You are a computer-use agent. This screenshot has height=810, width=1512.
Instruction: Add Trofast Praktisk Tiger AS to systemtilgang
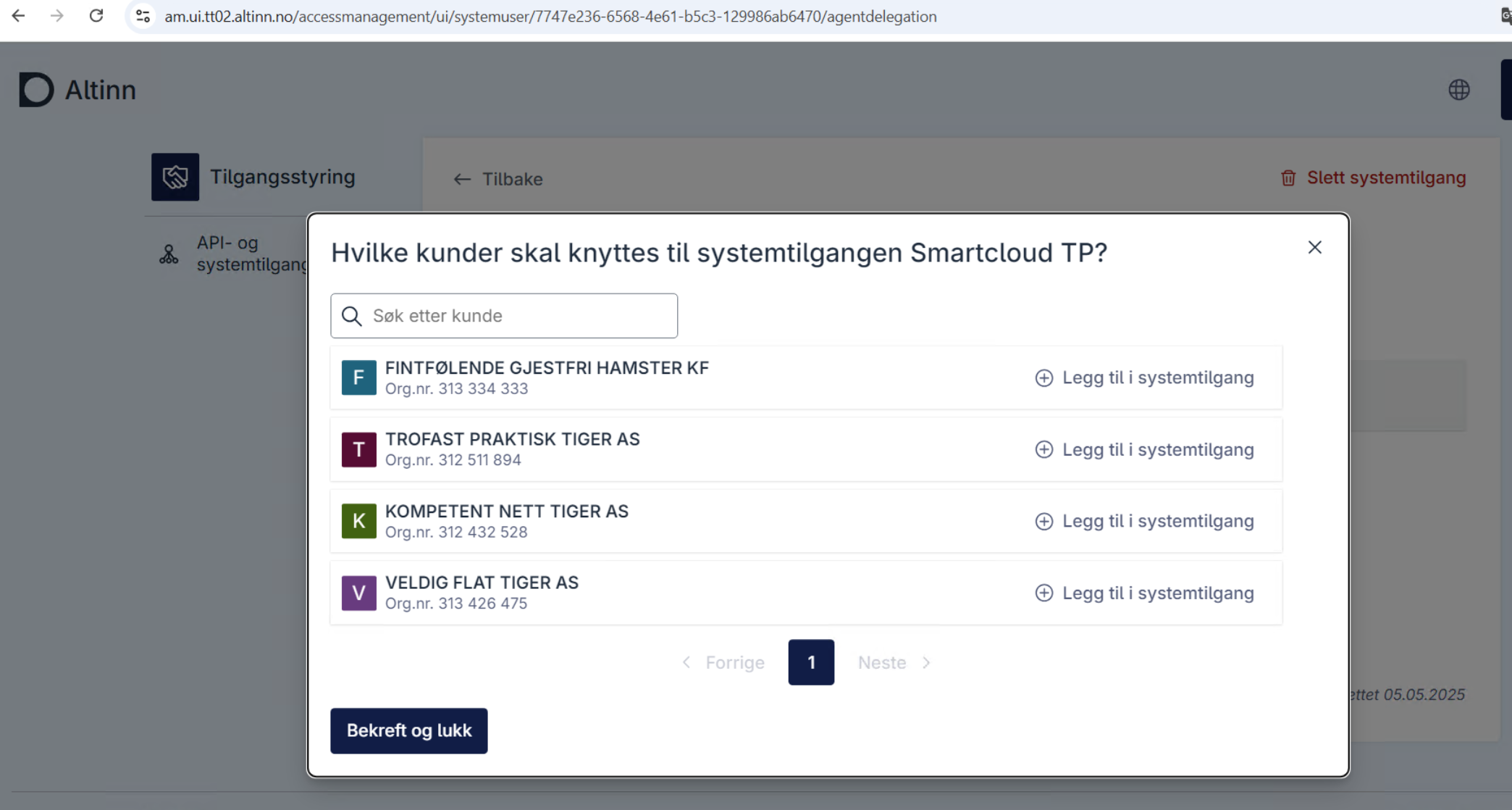point(1144,449)
